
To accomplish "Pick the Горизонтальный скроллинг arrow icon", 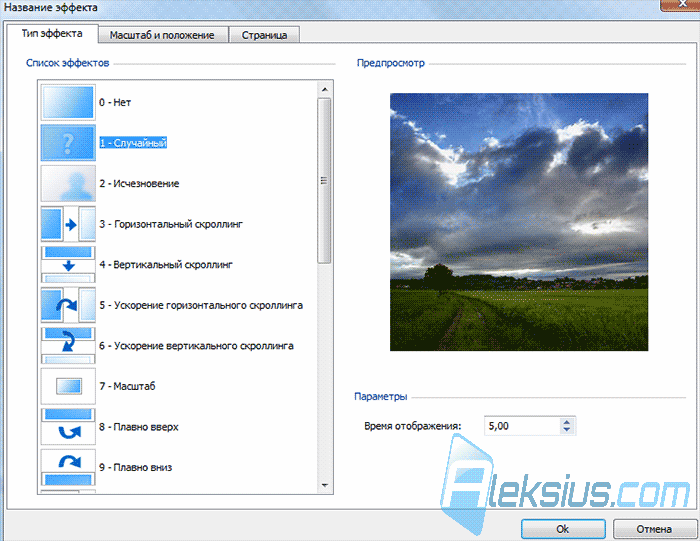I will (68, 224).
